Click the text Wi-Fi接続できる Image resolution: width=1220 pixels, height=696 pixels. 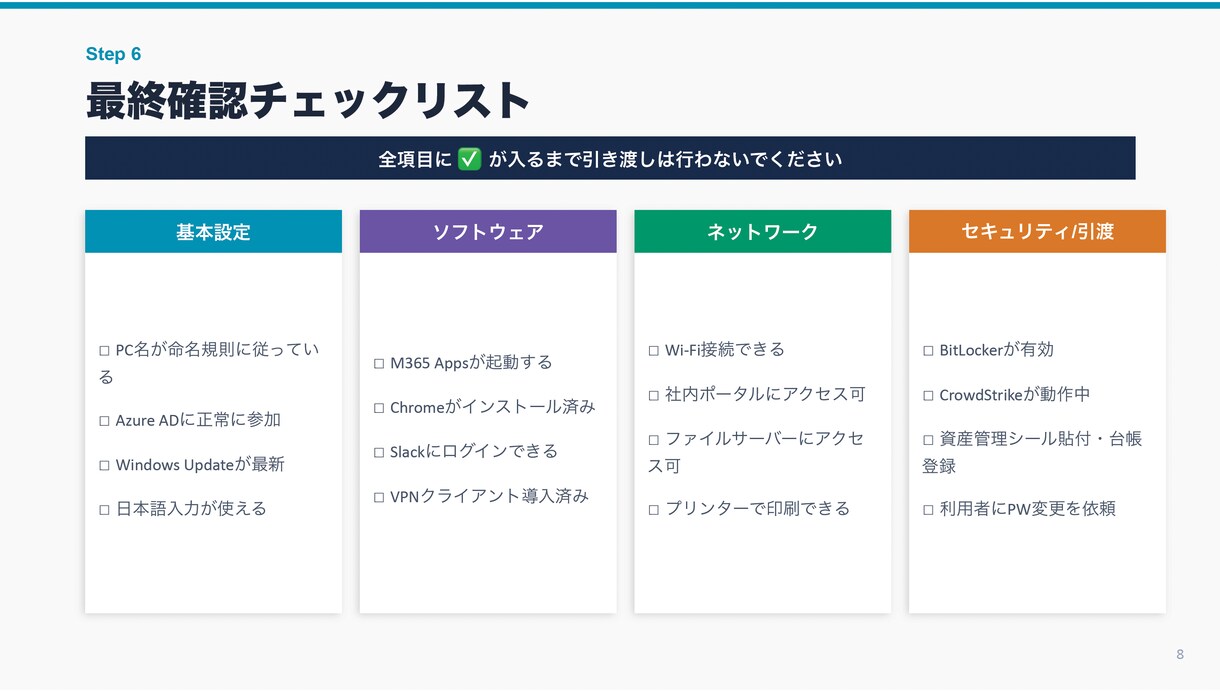pos(725,350)
